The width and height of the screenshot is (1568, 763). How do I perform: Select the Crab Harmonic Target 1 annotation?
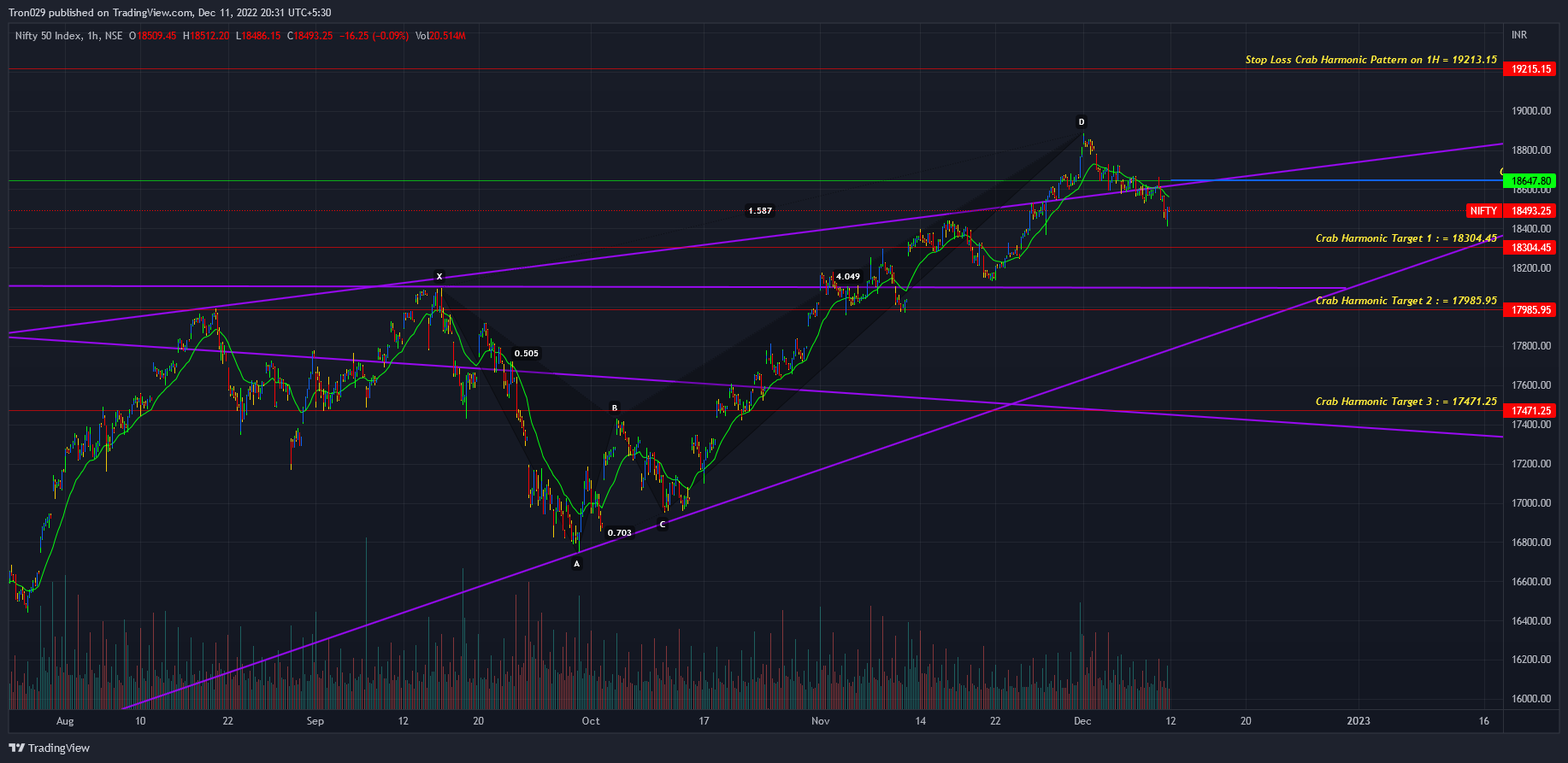pyautogui.click(x=1406, y=238)
